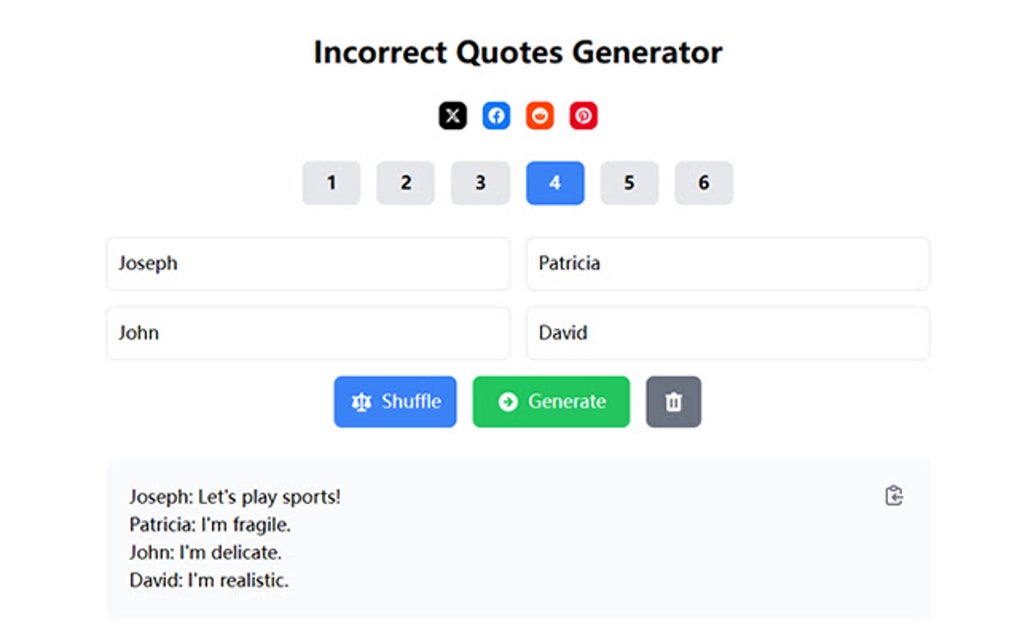Select character count option 1
The image size is (1020, 638).
pyautogui.click(x=331, y=183)
